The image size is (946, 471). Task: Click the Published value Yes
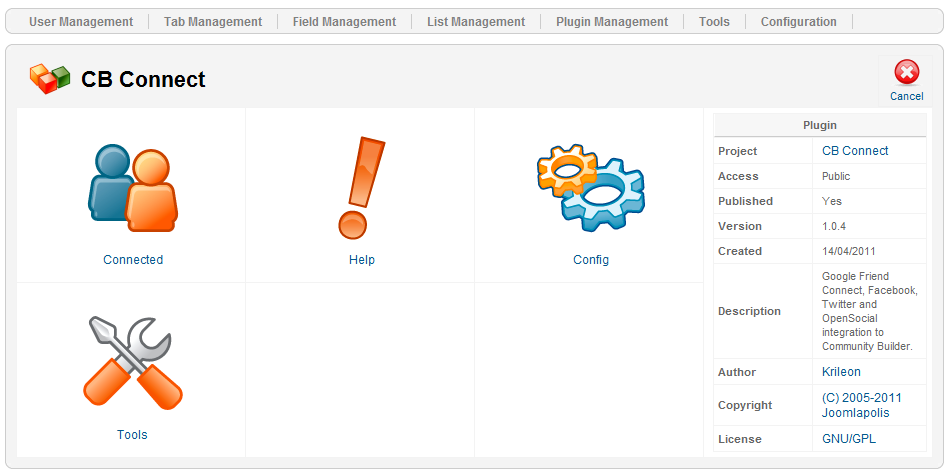(x=831, y=201)
